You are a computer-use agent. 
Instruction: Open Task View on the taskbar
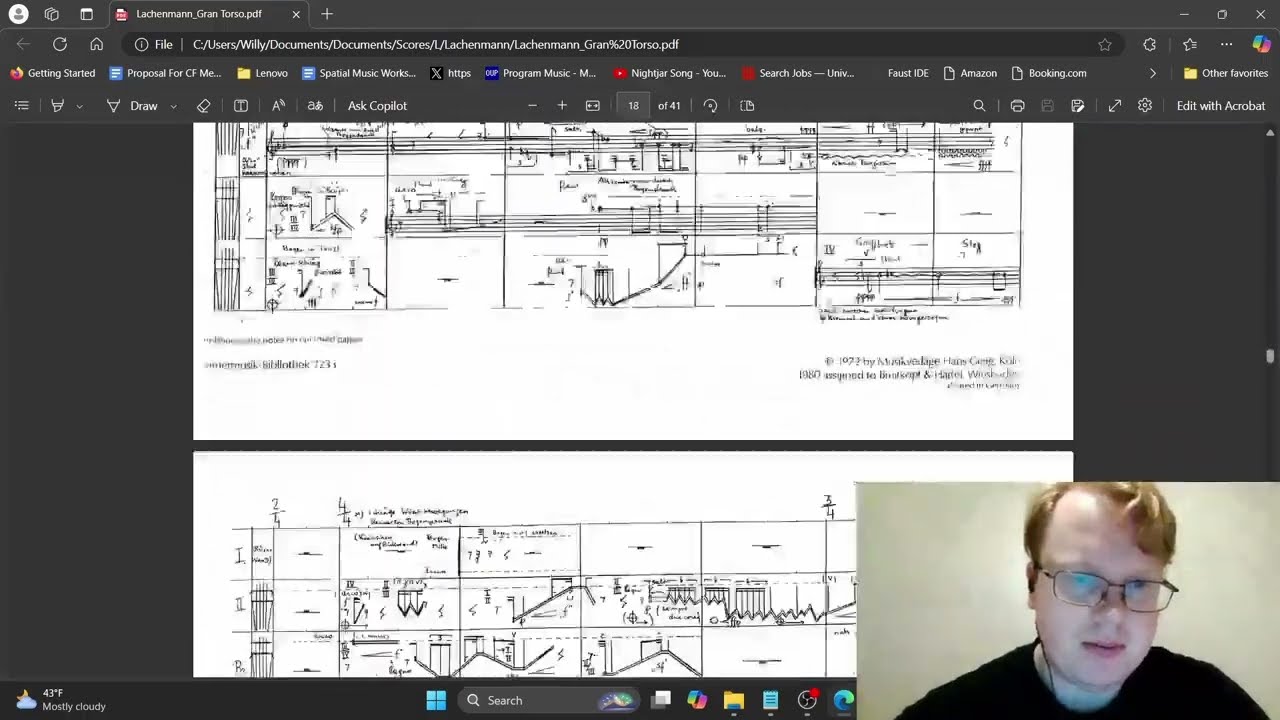tap(661, 700)
